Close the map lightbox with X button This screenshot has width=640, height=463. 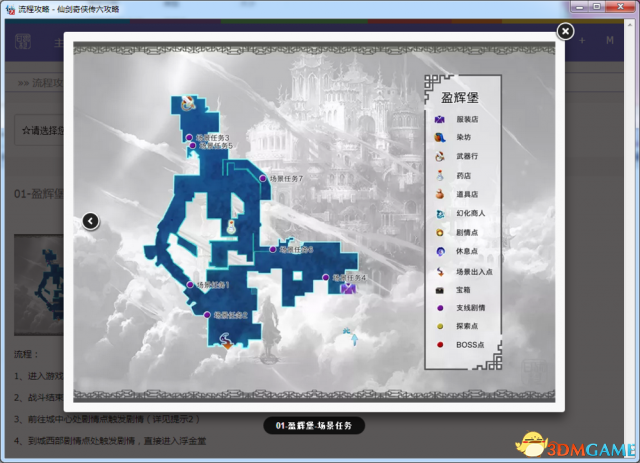(x=565, y=31)
